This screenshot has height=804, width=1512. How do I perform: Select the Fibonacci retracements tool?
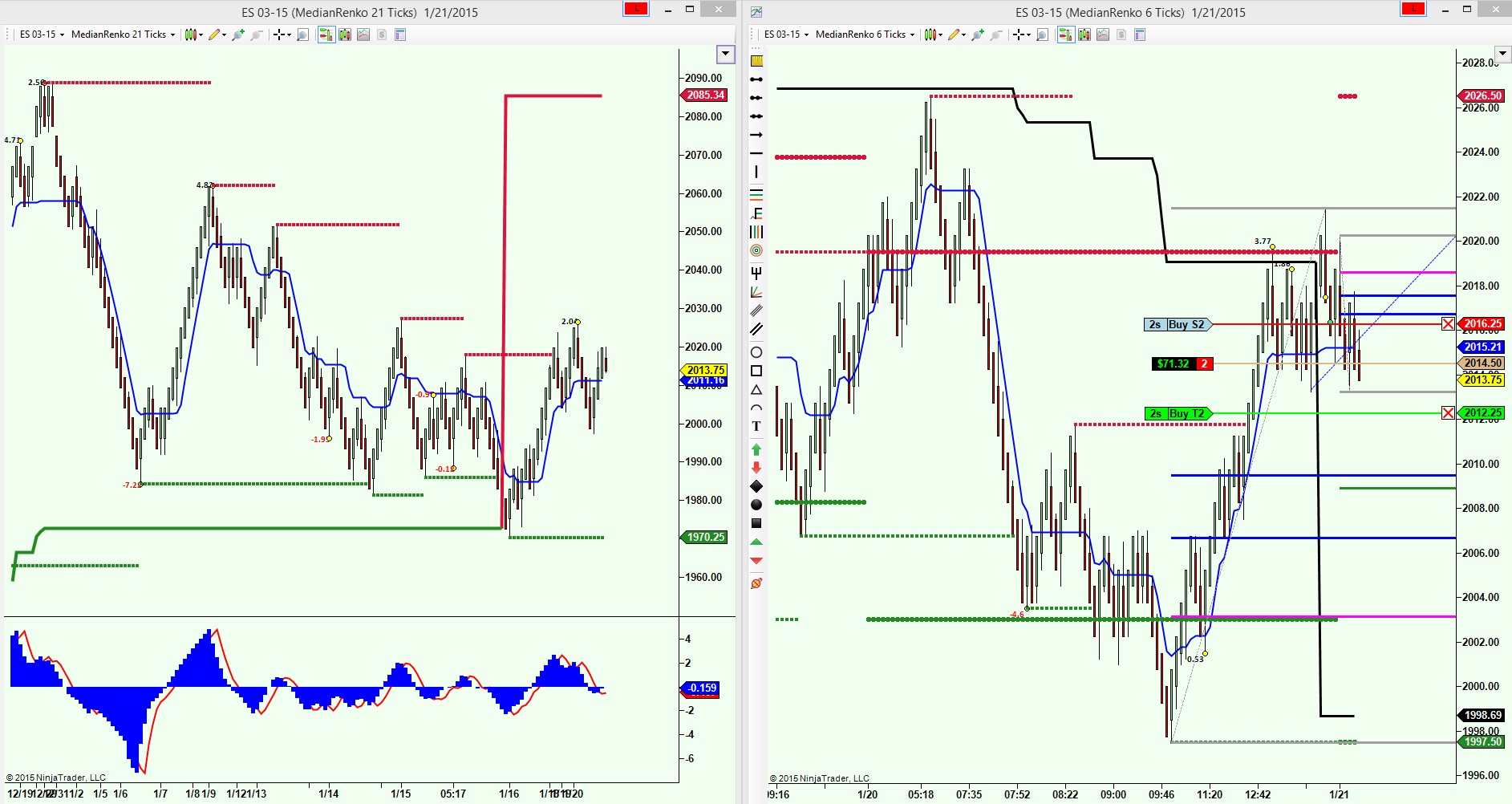pyautogui.click(x=756, y=213)
